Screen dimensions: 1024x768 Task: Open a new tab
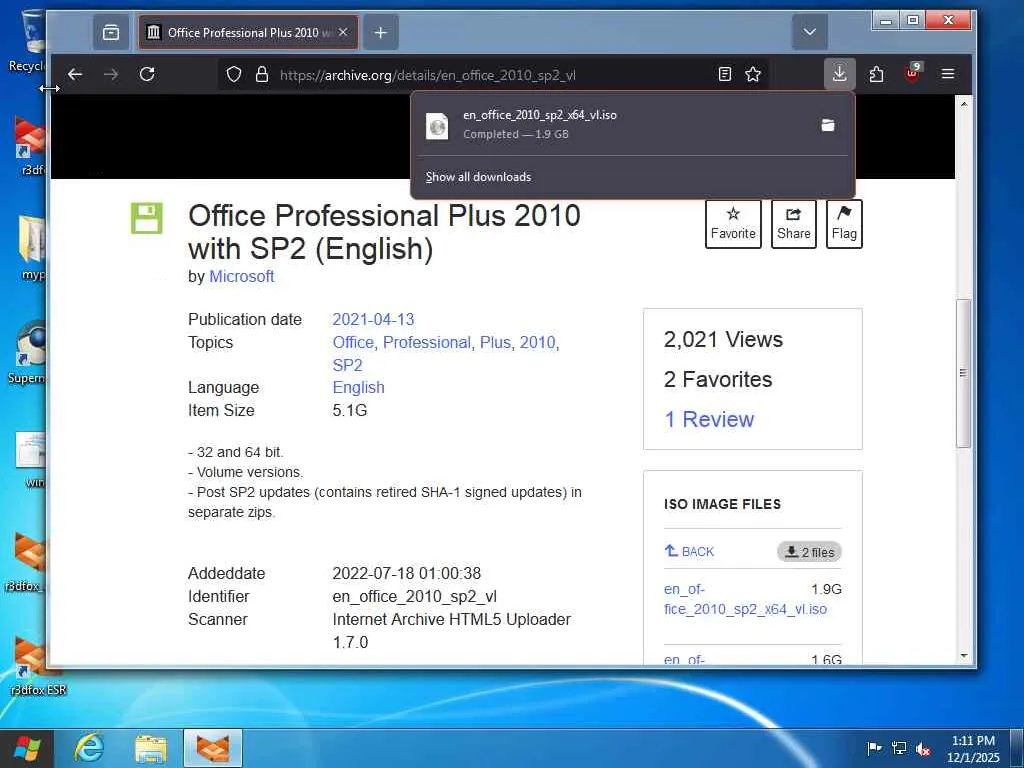(x=381, y=32)
